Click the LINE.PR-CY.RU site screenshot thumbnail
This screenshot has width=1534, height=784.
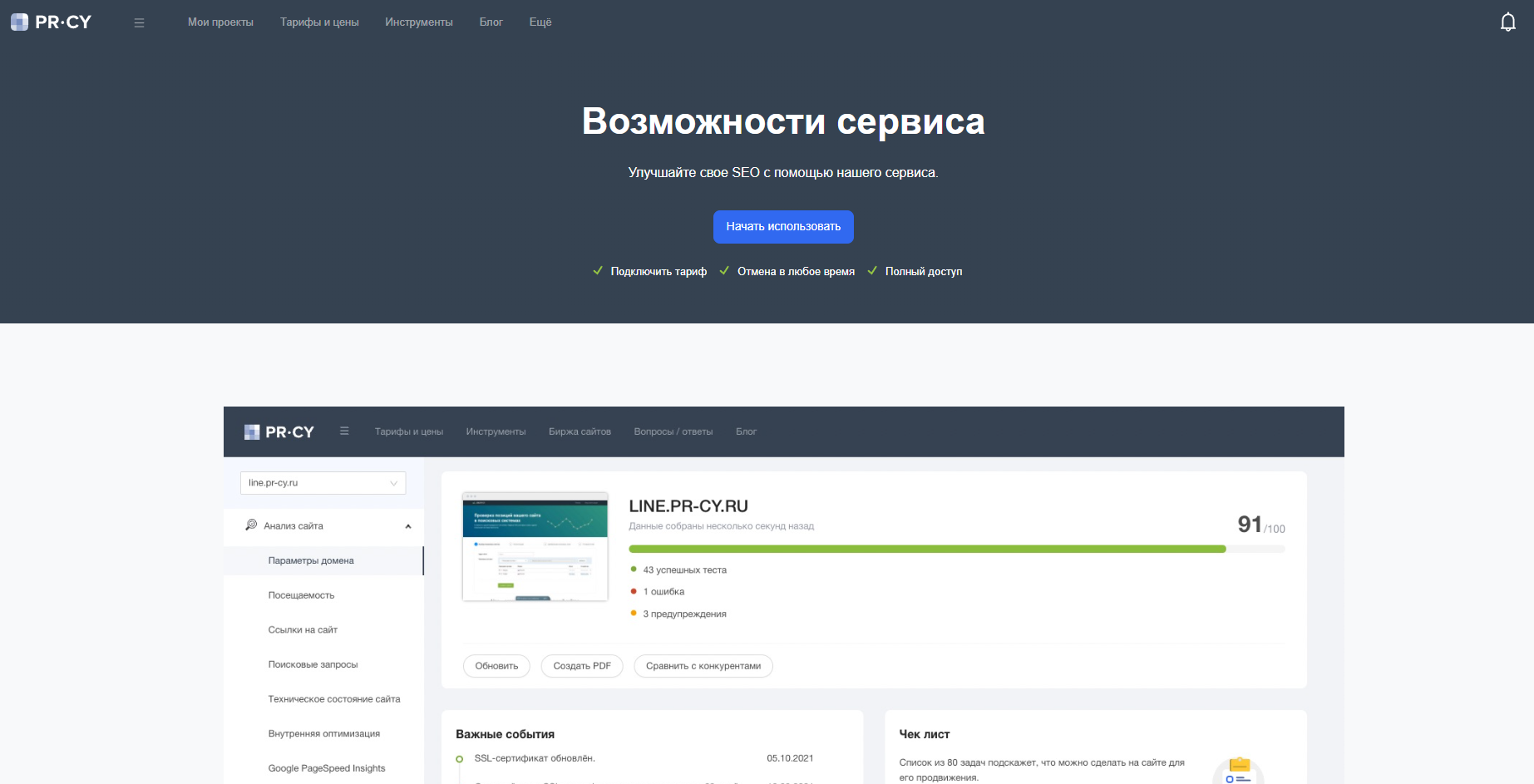[x=535, y=546]
